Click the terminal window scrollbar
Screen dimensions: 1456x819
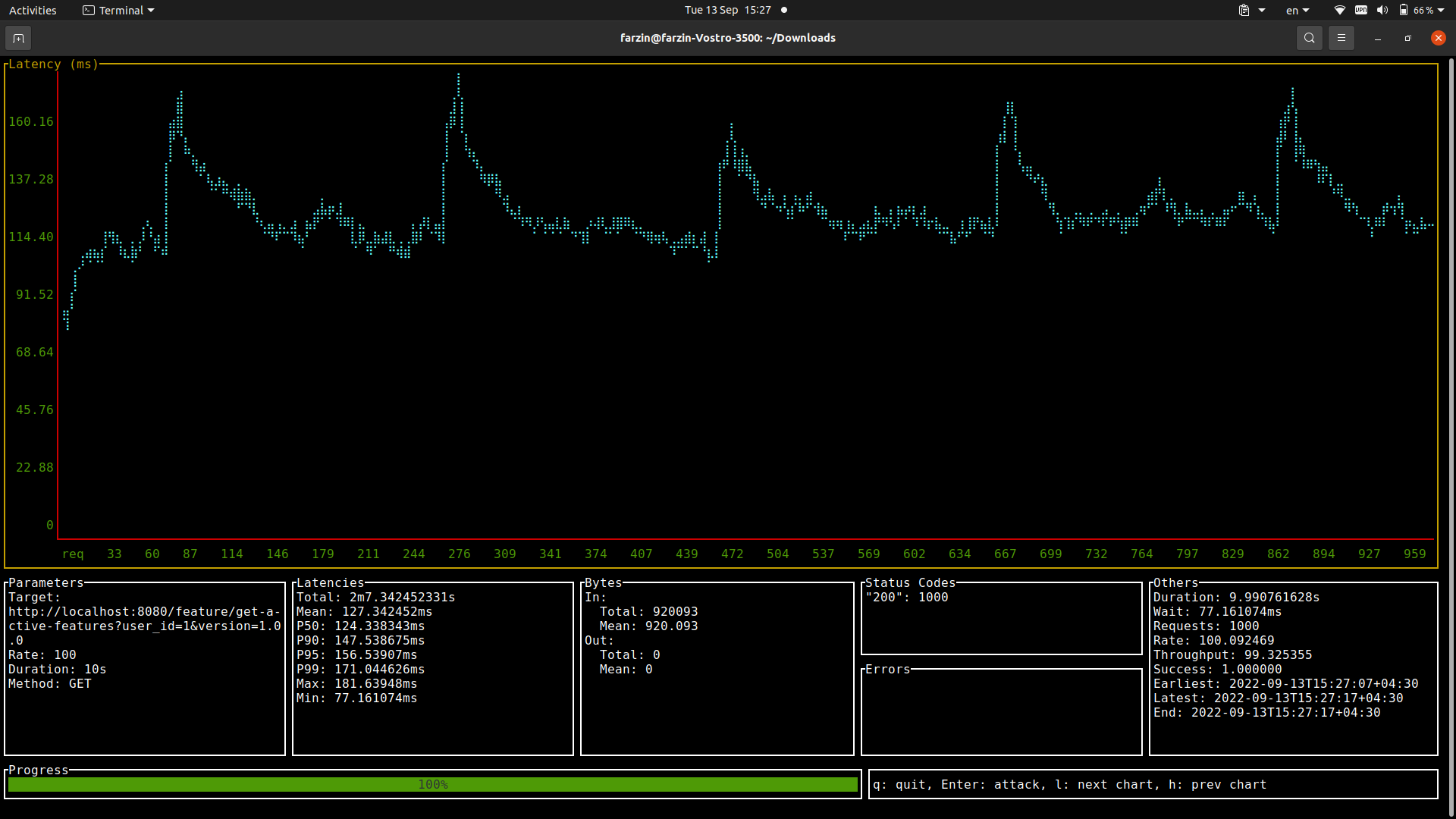[1451, 436]
